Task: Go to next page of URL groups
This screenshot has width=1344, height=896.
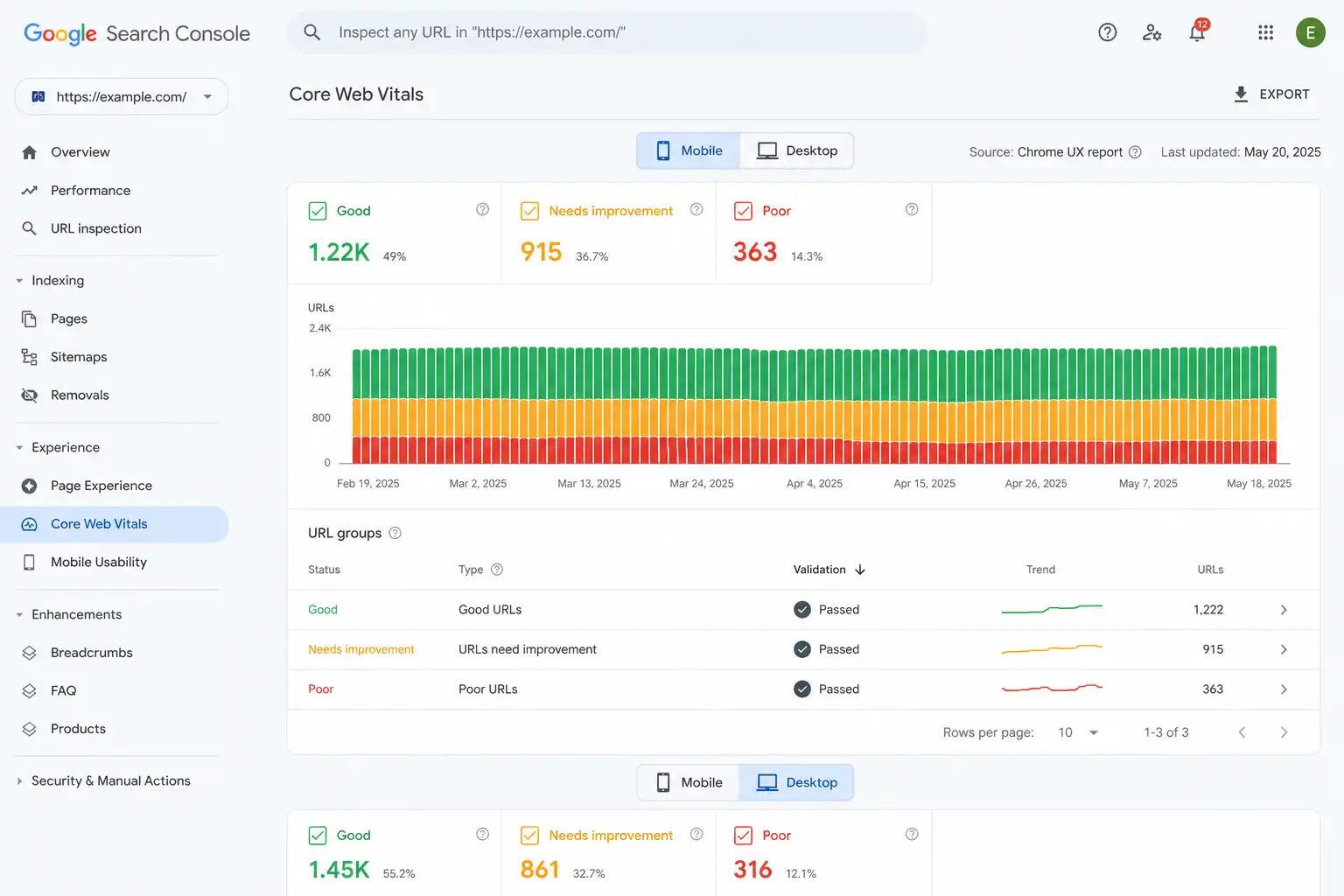Action: tap(1284, 732)
